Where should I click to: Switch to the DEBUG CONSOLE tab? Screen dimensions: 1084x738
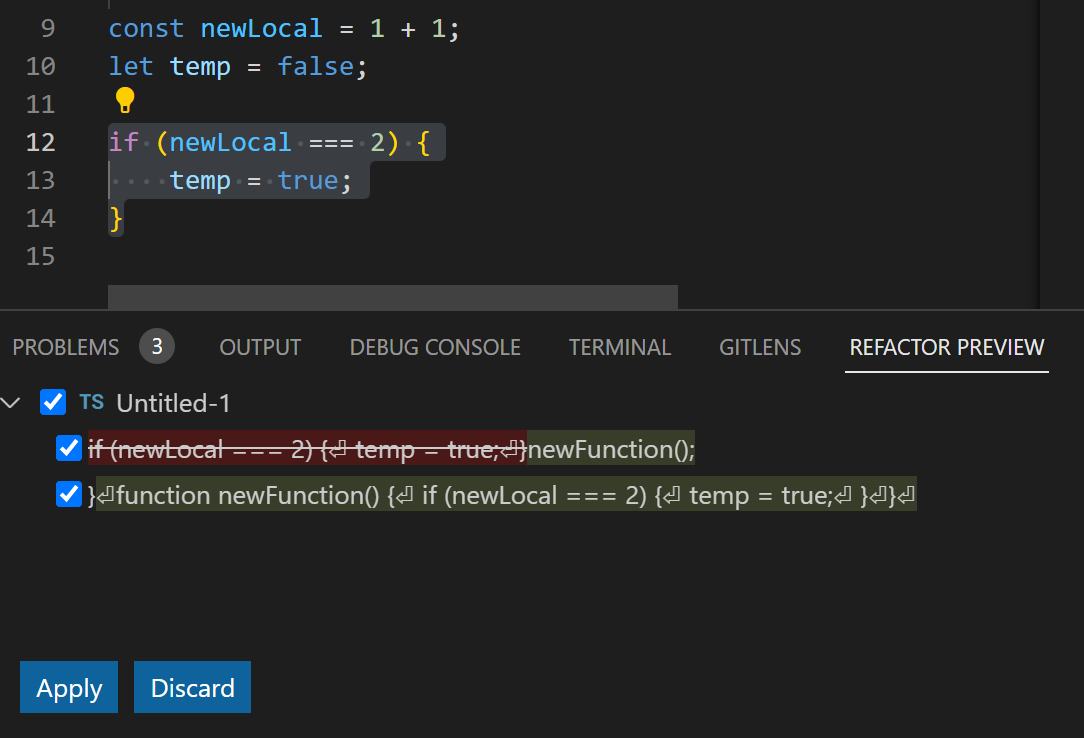(x=434, y=347)
